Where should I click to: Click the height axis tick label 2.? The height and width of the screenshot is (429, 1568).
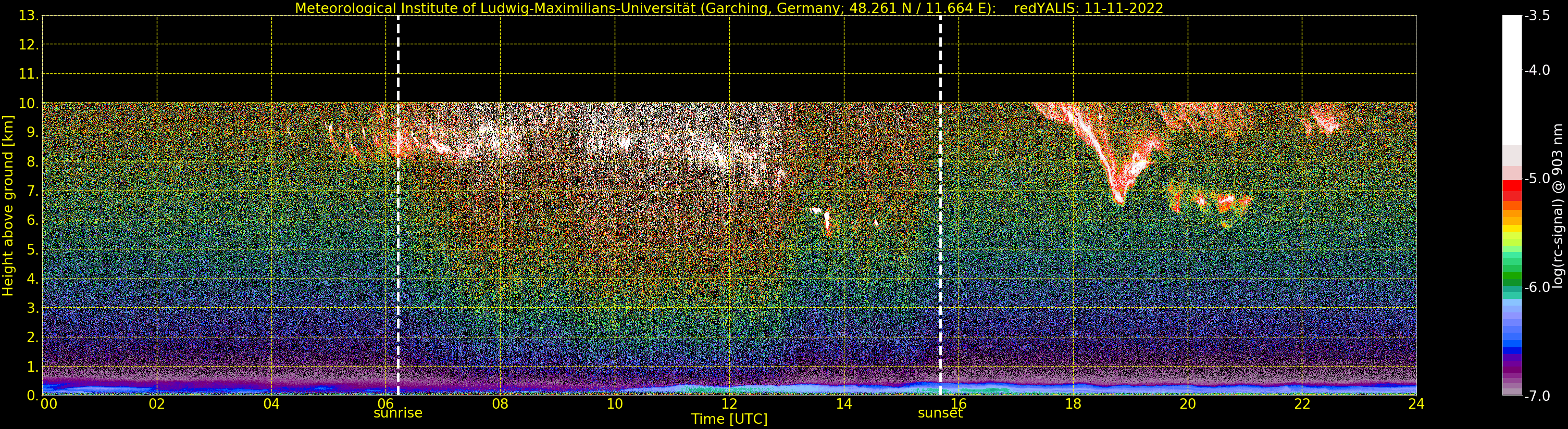click(32, 337)
